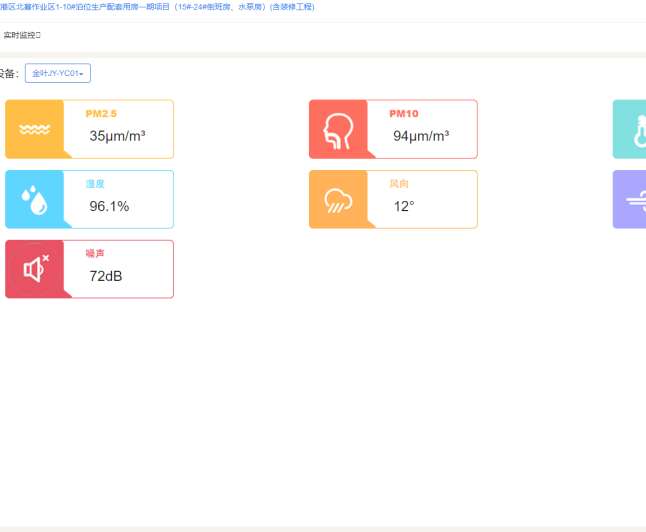Click the 72dB noise value
646x532 pixels.
106,276
